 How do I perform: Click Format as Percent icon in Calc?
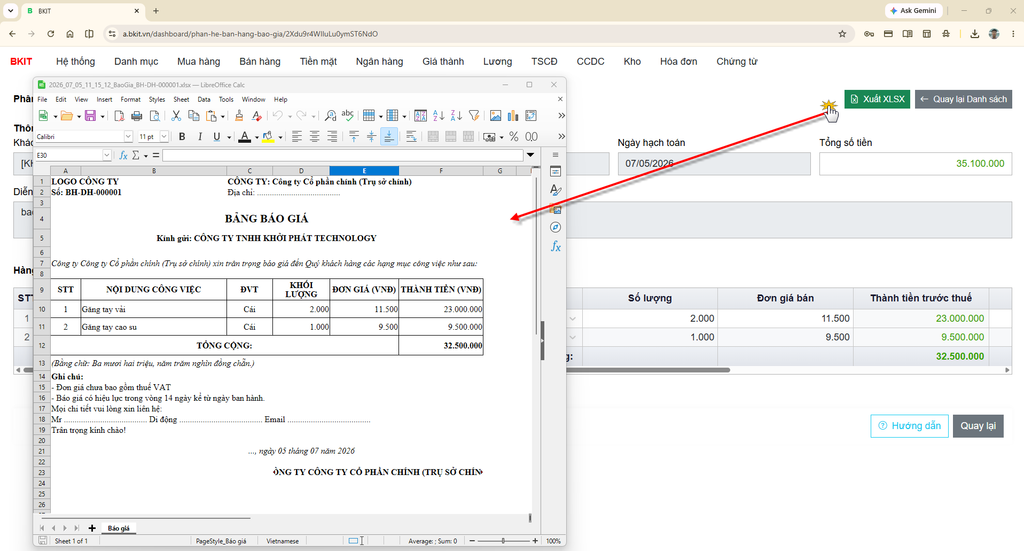click(514, 136)
